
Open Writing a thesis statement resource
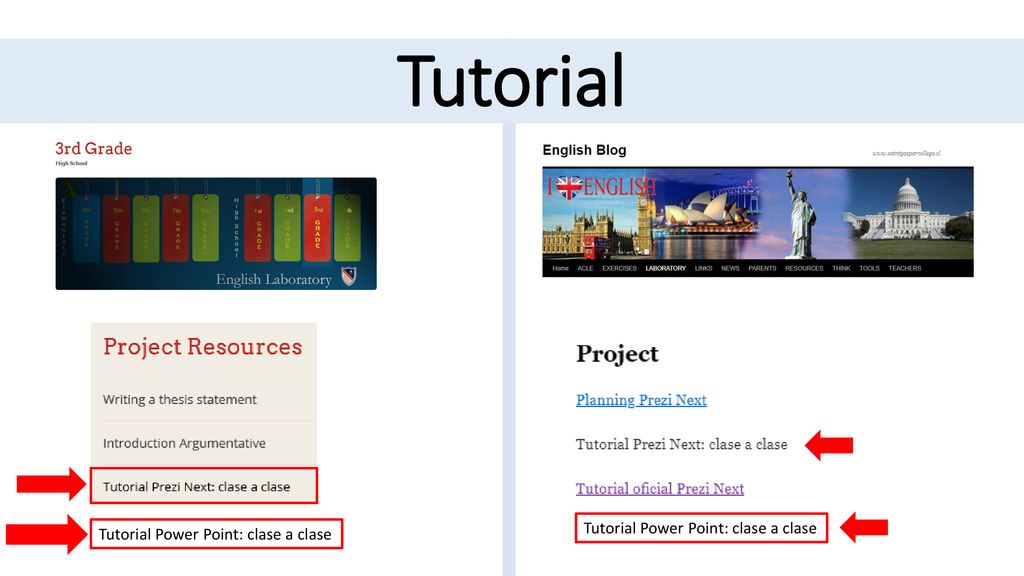(x=180, y=400)
